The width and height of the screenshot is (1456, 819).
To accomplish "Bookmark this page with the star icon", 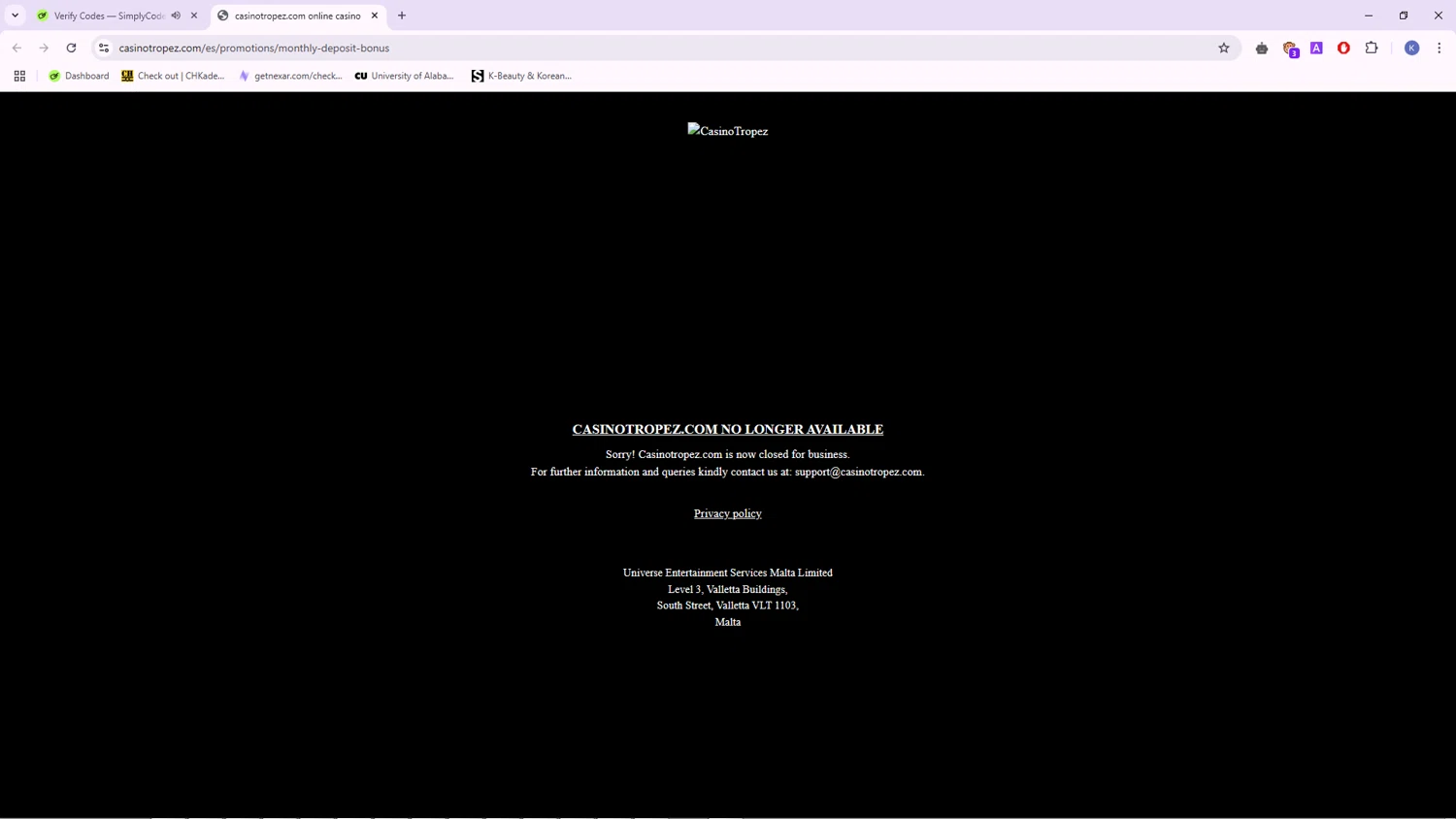I will [1224, 48].
